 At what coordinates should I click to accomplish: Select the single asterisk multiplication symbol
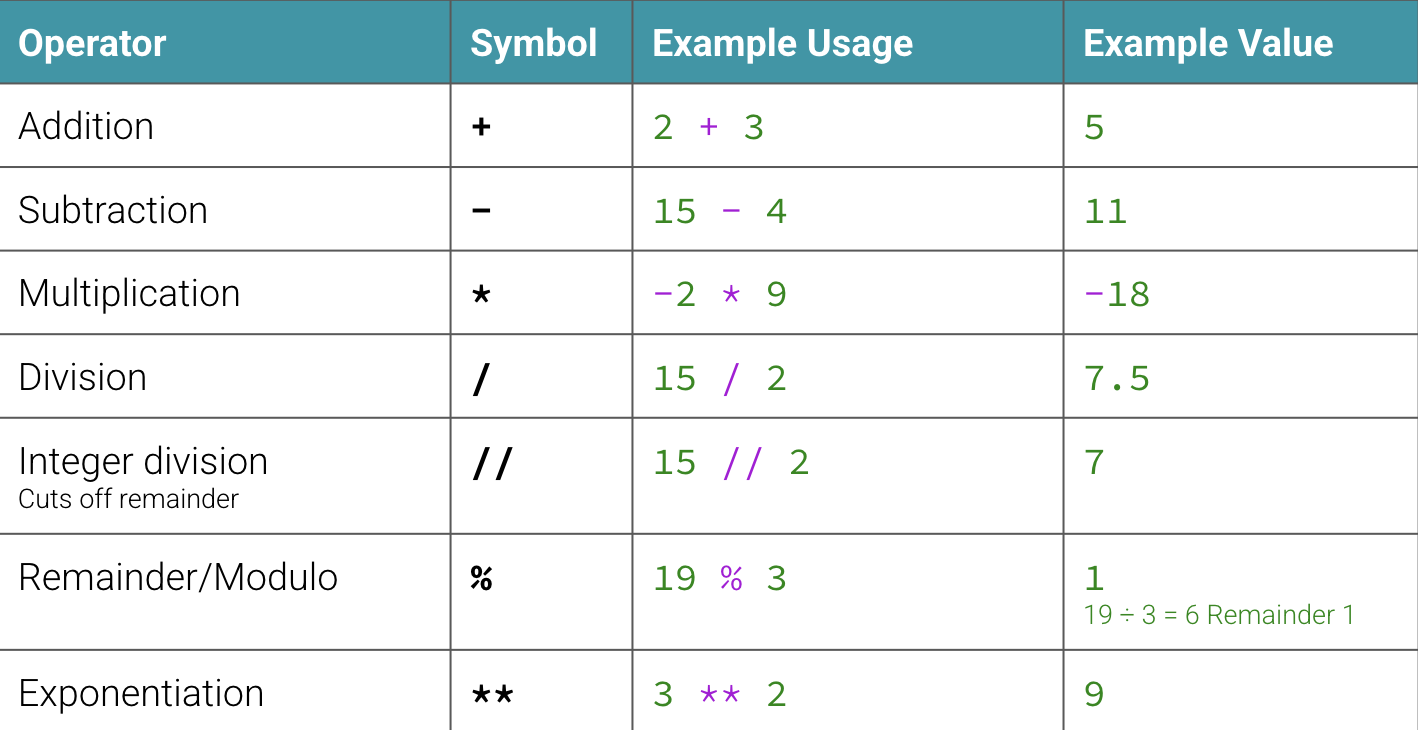481,295
